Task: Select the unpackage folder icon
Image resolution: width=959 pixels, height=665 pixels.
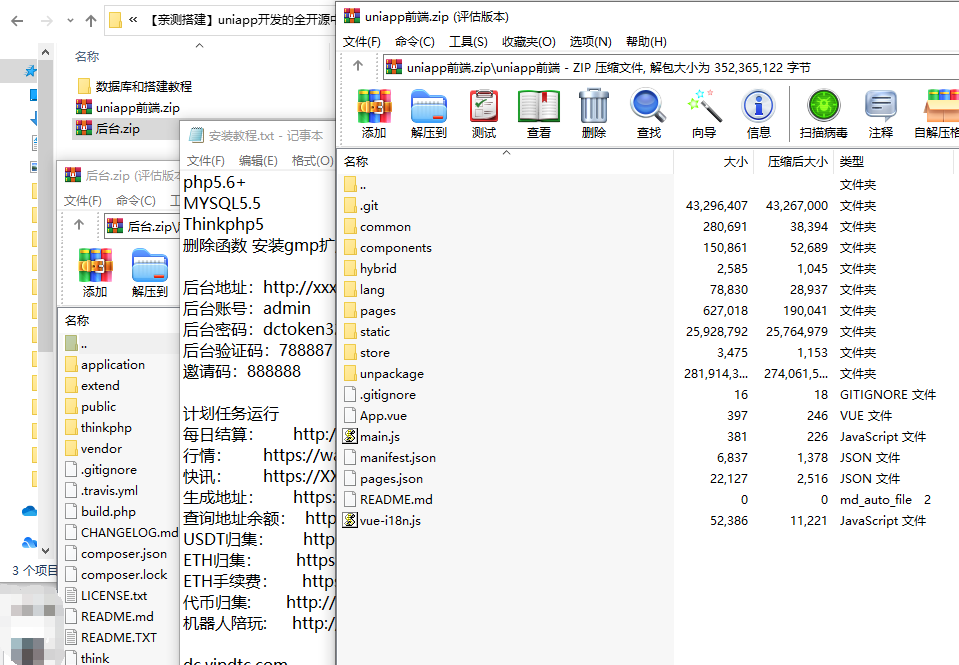Action: tap(350, 373)
